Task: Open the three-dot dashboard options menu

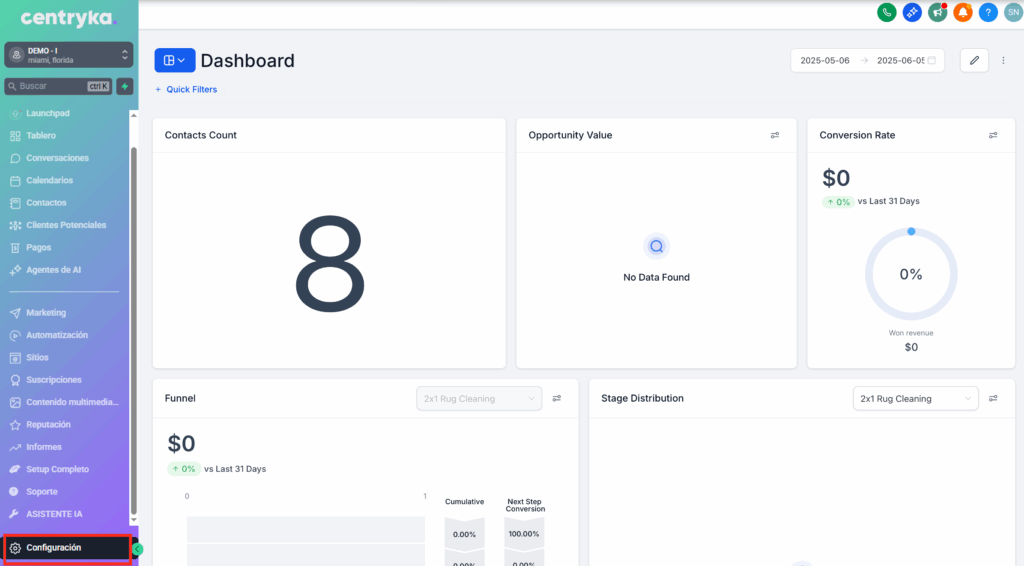Action: (x=1003, y=60)
